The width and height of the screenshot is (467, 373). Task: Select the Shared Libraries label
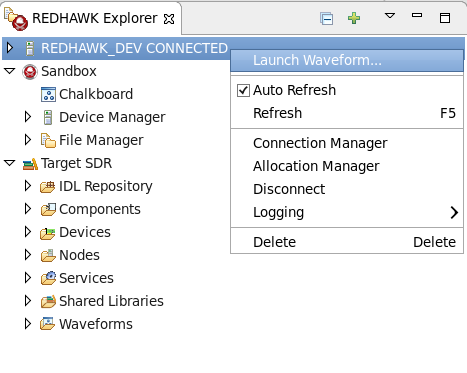click(111, 301)
